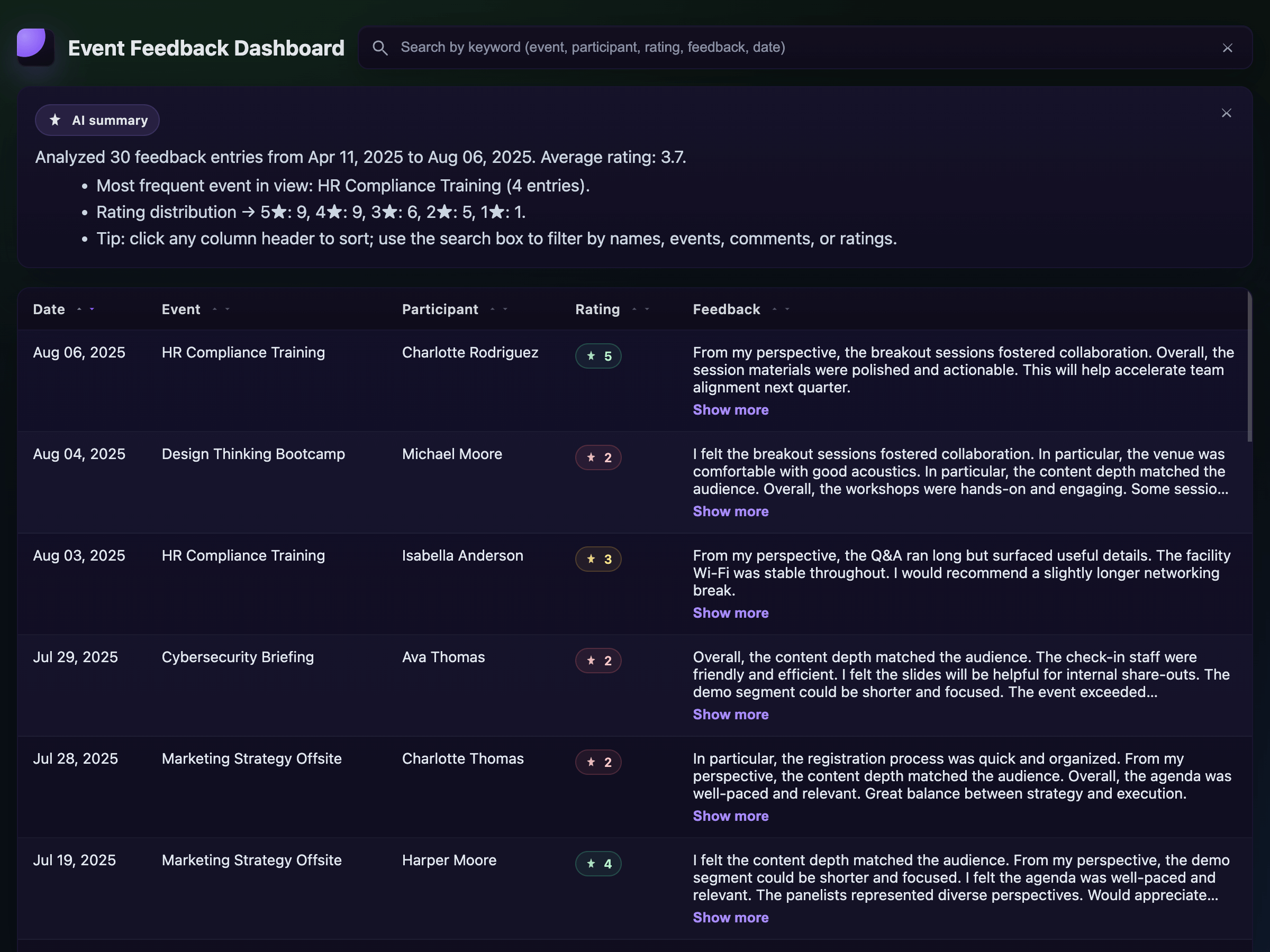Expand Michael Moore's feedback with Show more

coord(730,511)
